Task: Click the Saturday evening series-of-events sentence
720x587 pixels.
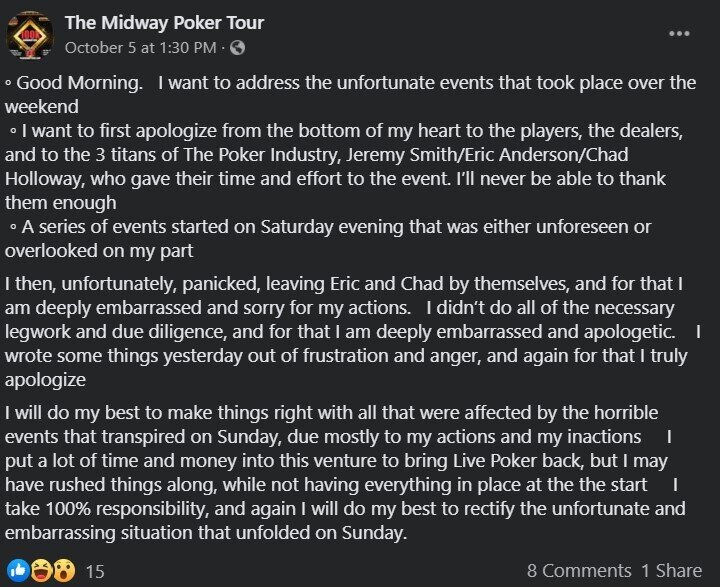Action: (329, 239)
